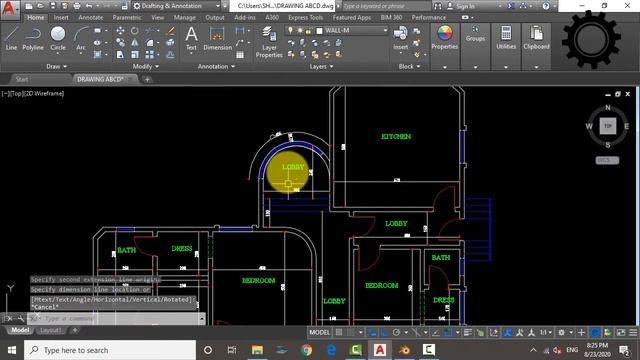640x360 pixels.
Task: Click the Mirror tool icon
Action: coord(135,42)
